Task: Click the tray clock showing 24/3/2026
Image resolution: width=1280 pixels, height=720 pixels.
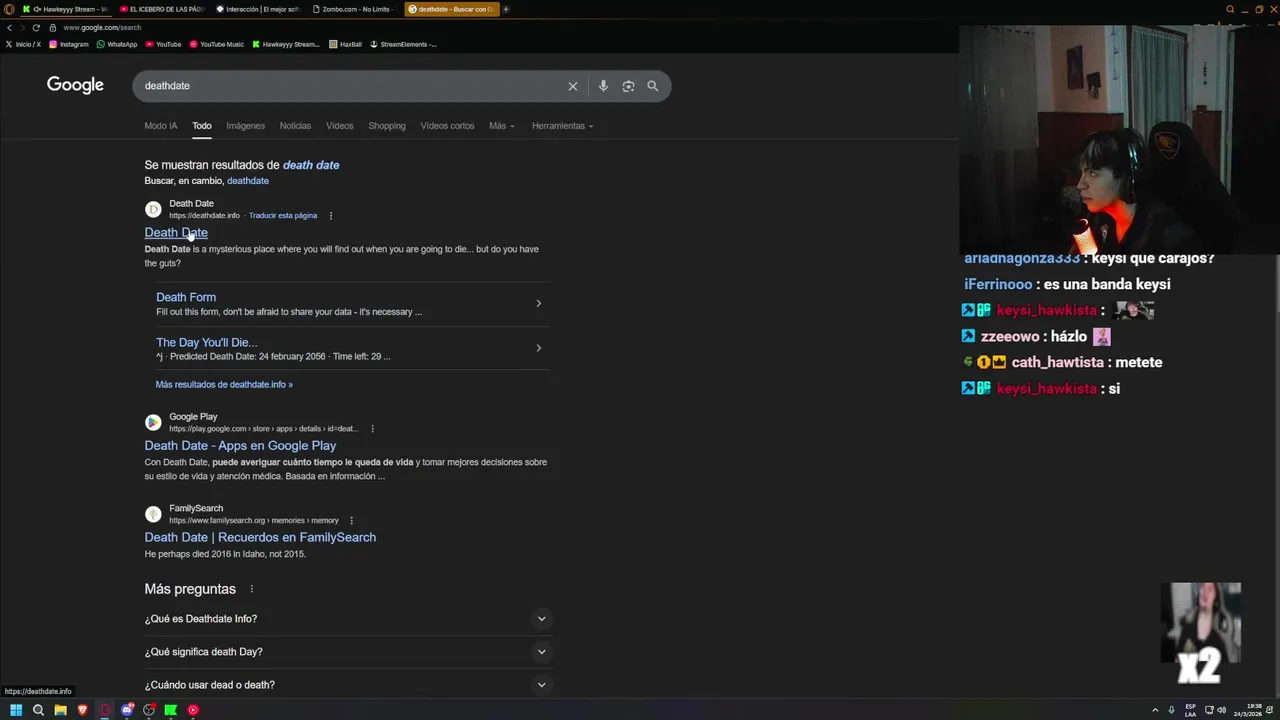Action: [1247, 710]
